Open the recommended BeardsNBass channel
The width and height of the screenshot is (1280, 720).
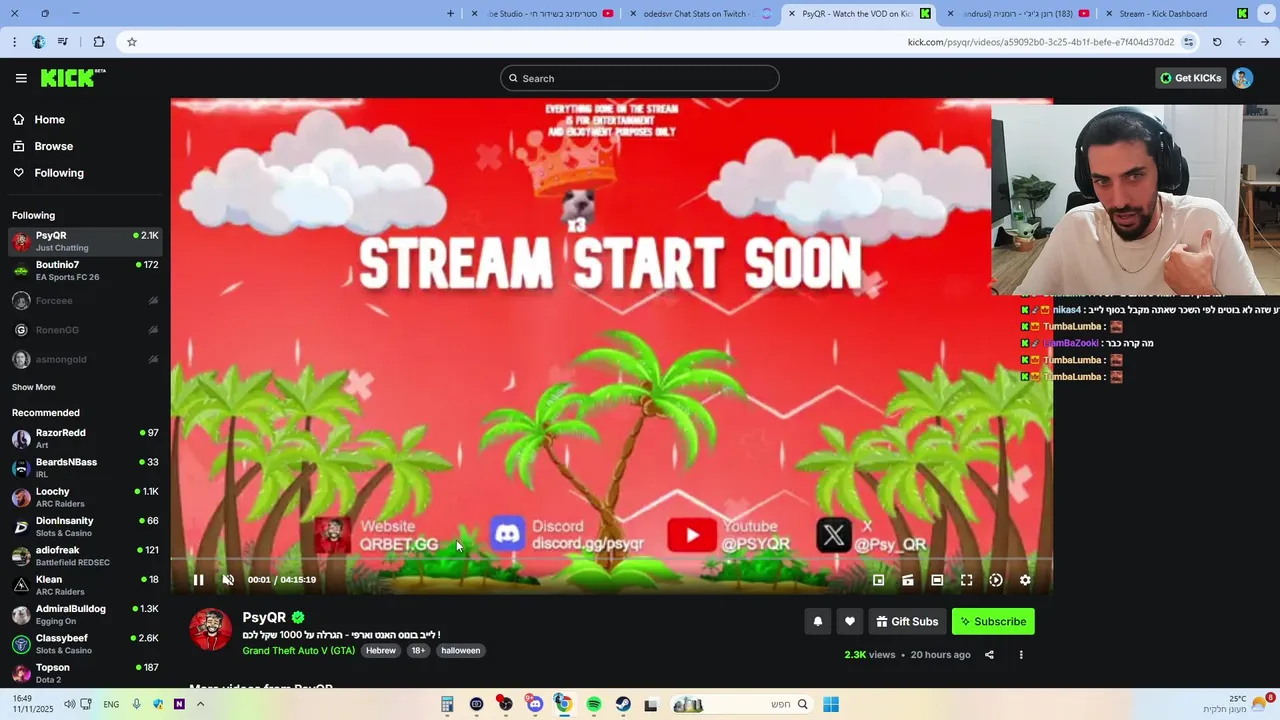(x=85, y=468)
